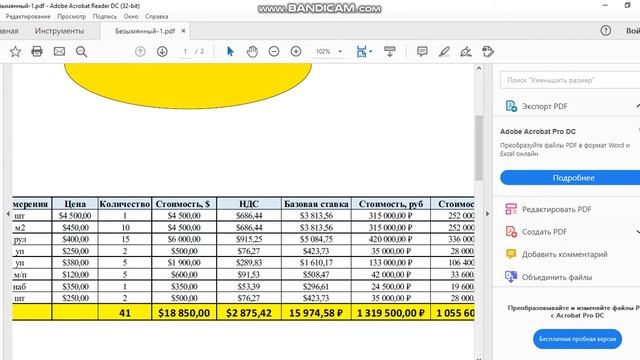Print the file using printer icon

(x=37, y=51)
